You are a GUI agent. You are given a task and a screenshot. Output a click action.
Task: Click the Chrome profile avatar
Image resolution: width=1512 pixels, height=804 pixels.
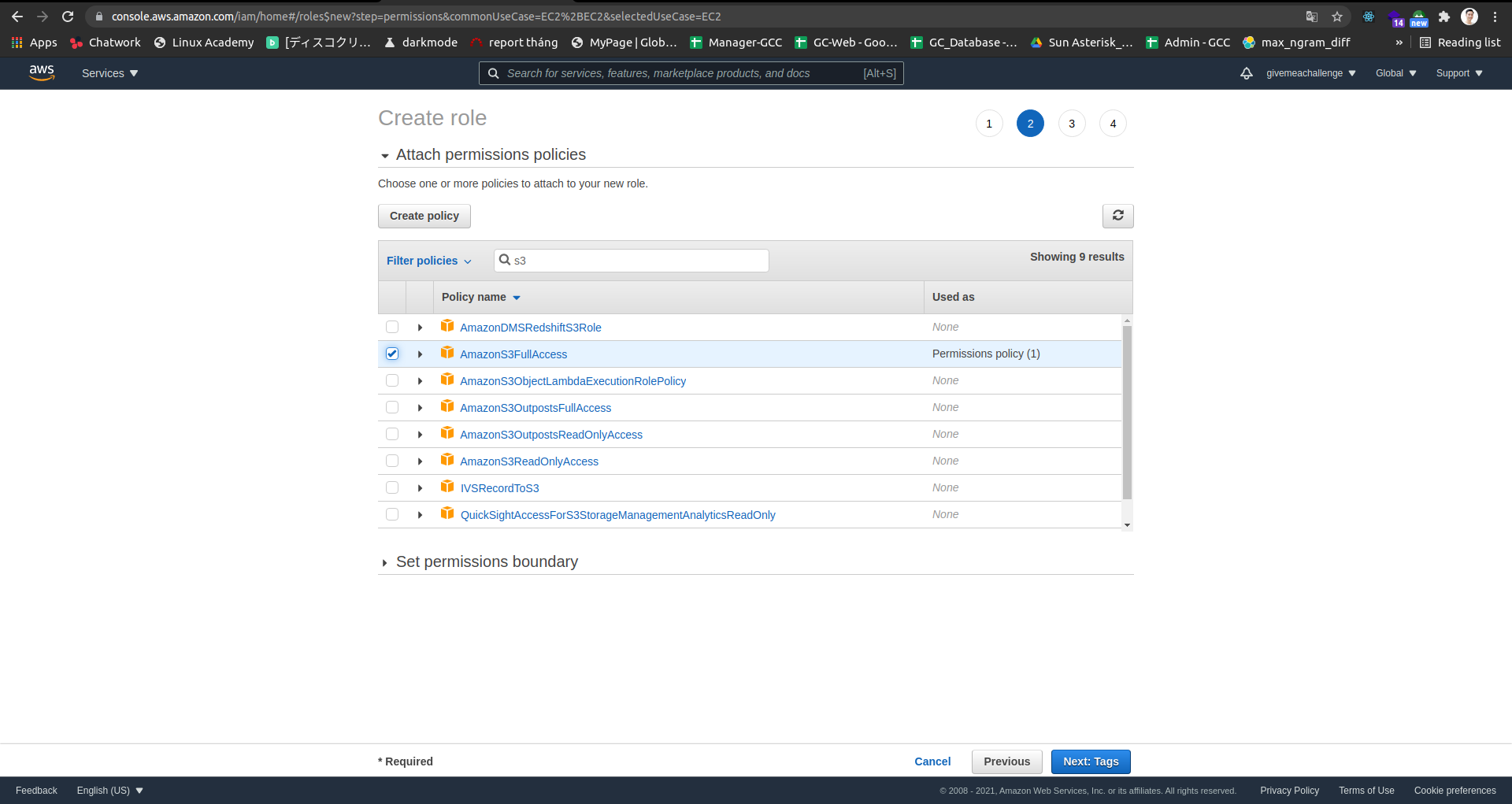tap(1471, 16)
